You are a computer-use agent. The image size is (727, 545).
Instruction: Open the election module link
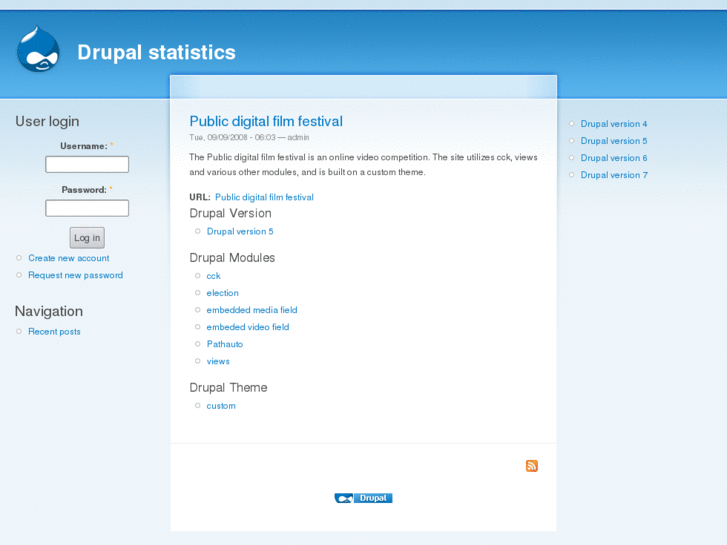click(x=223, y=293)
